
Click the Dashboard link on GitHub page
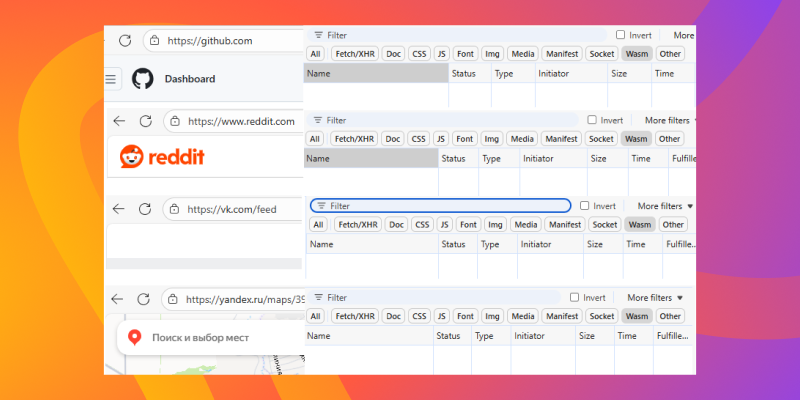click(x=190, y=79)
